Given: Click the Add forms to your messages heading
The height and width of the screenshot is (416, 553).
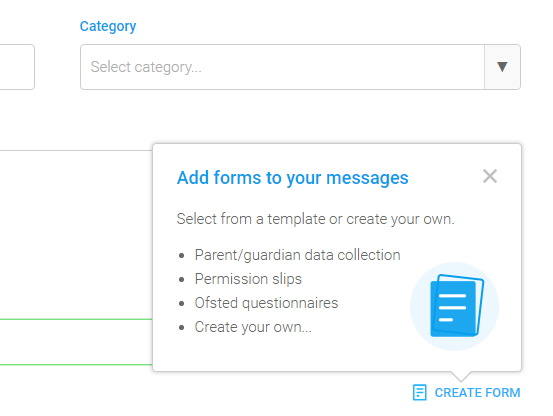Looking at the screenshot, I should (x=293, y=178).
